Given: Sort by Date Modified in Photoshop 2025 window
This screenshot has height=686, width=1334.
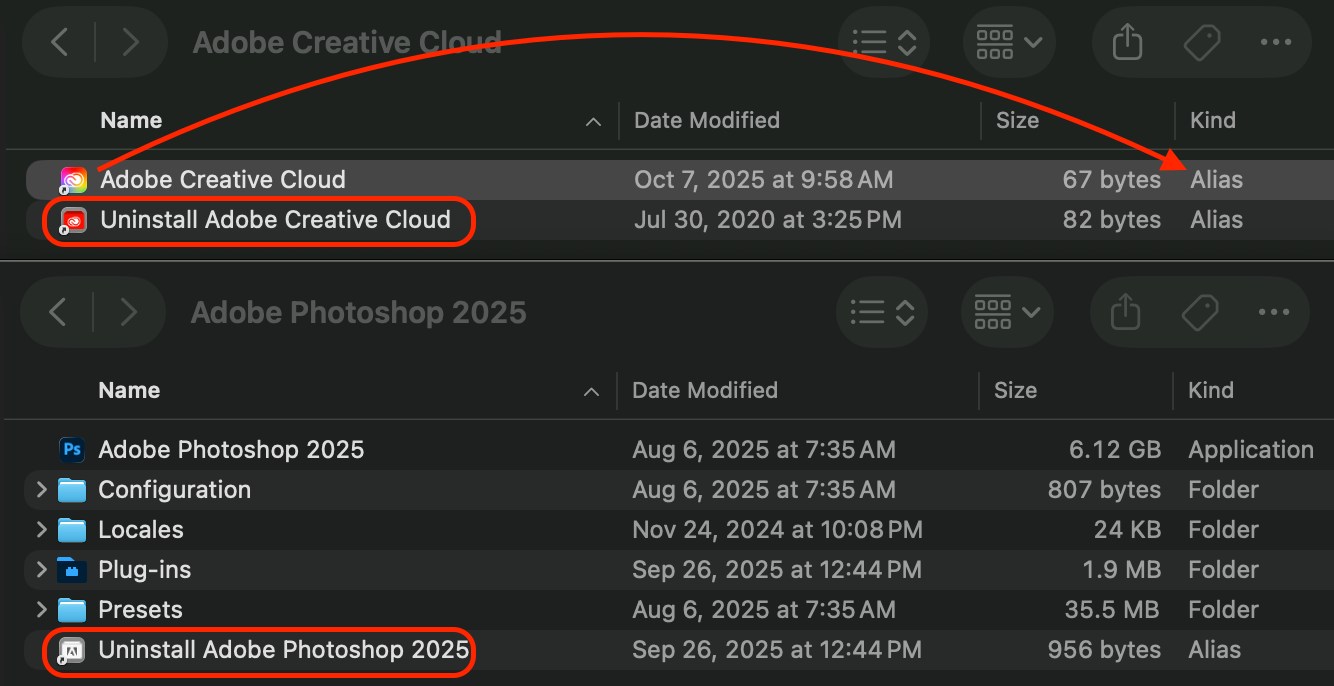Looking at the screenshot, I should [x=705, y=390].
